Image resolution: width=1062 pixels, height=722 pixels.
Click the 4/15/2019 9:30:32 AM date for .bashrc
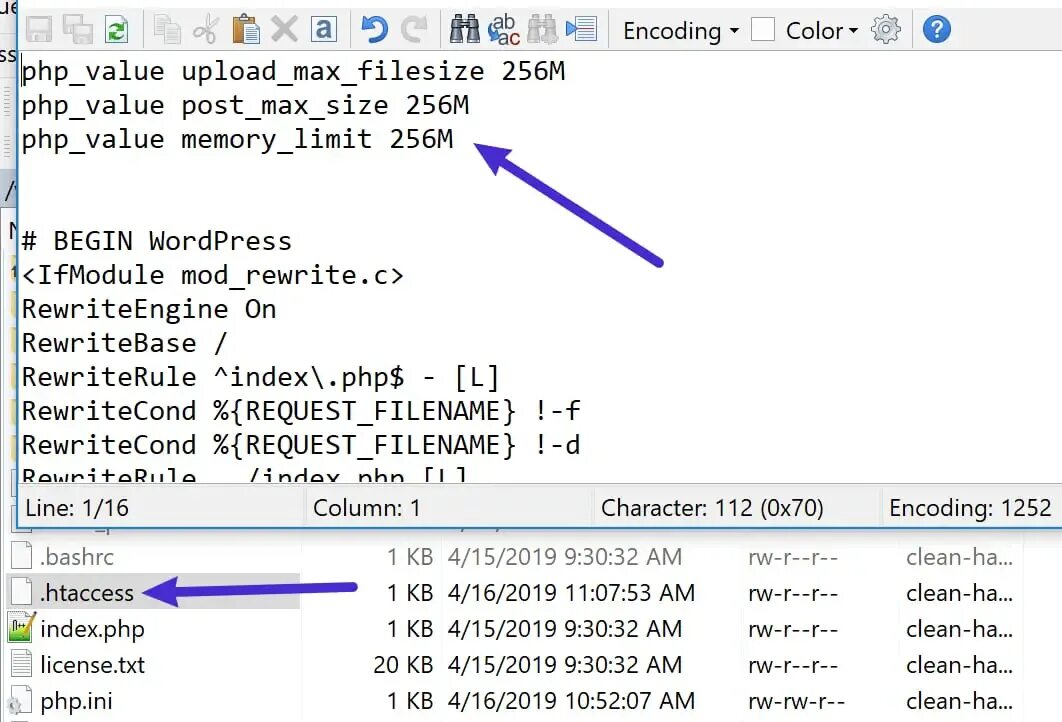pyautogui.click(x=564, y=557)
